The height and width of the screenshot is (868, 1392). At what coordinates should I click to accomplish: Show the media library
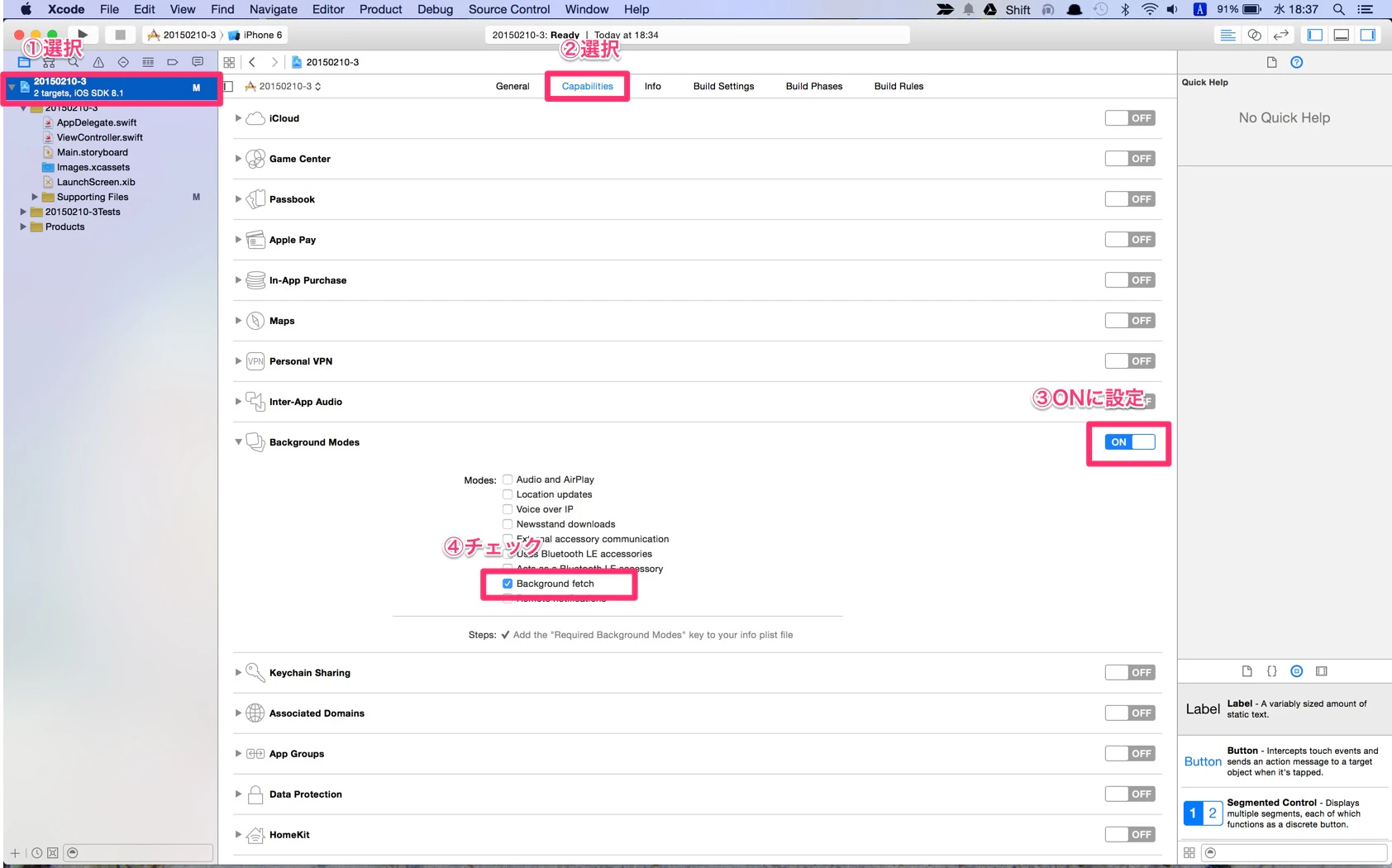(x=1322, y=671)
